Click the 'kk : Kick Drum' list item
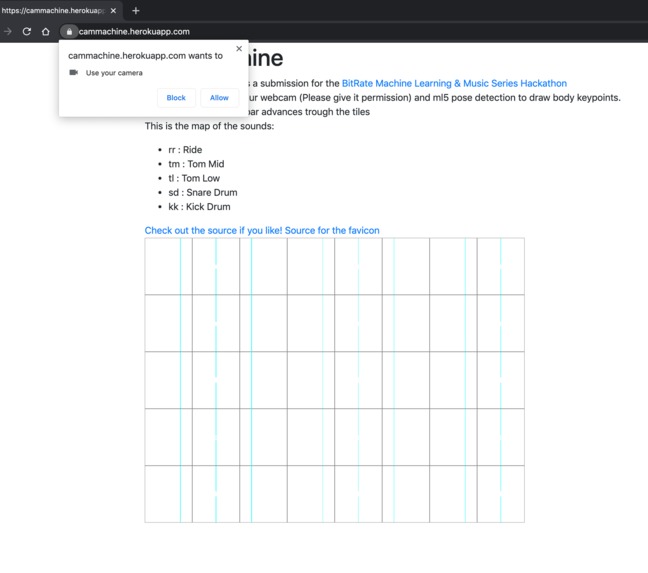The image size is (648, 573). [199, 207]
